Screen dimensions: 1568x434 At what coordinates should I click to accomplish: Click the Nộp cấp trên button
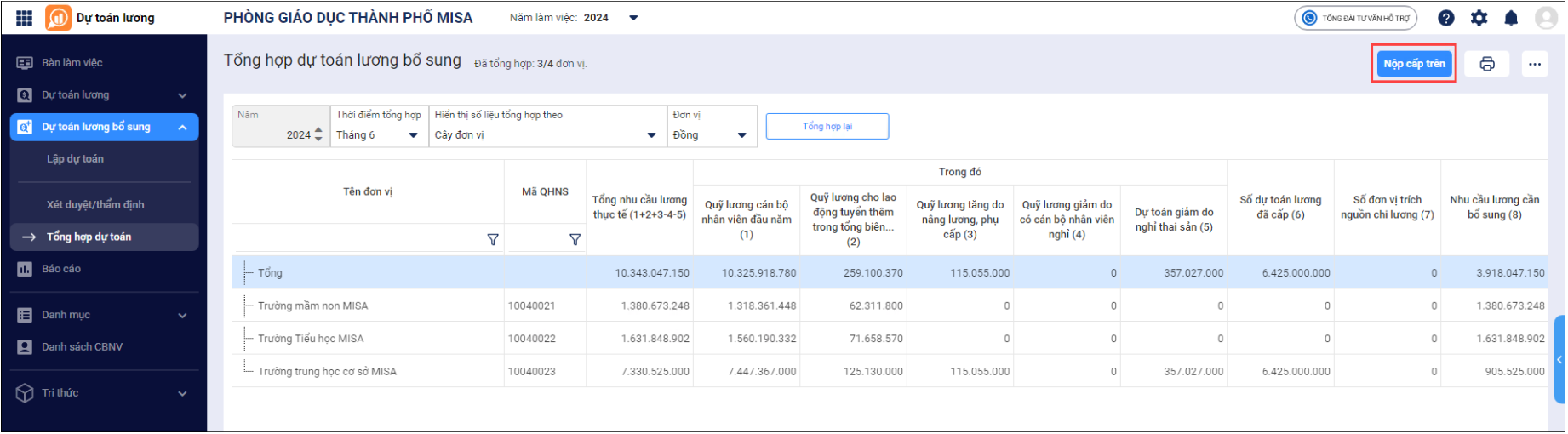(x=1414, y=64)
